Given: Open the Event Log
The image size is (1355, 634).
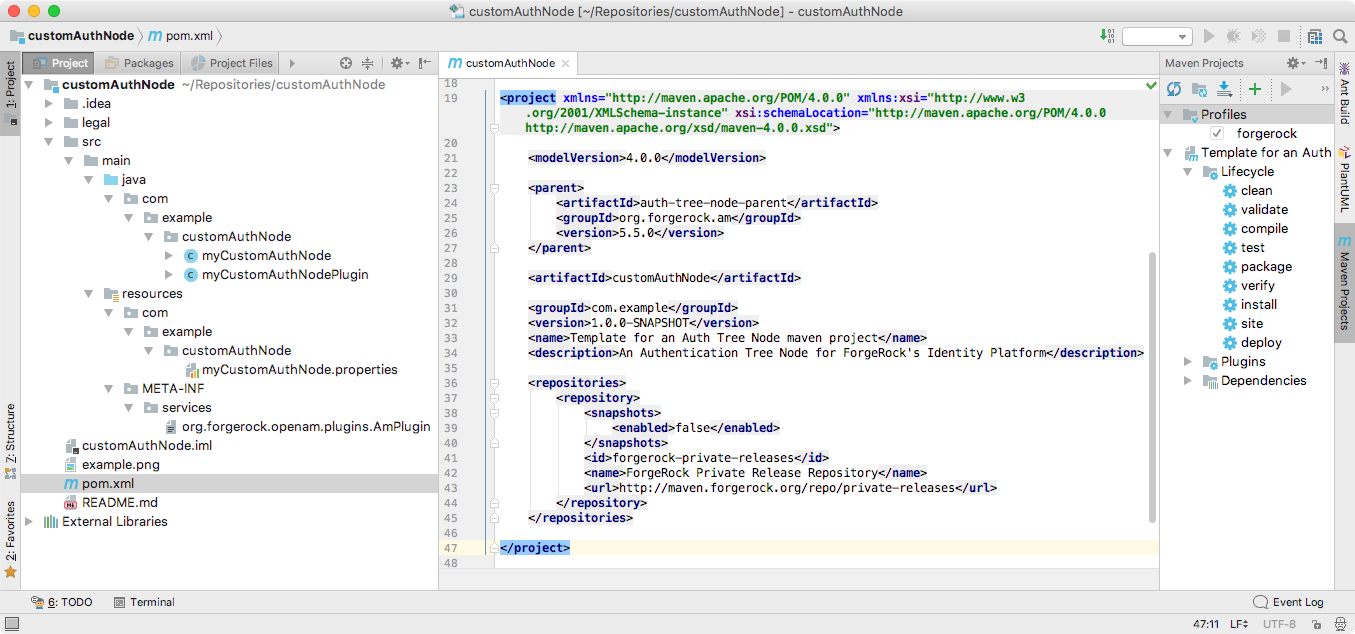Looking at the screenshot, I should click(x=1288, y=602).
